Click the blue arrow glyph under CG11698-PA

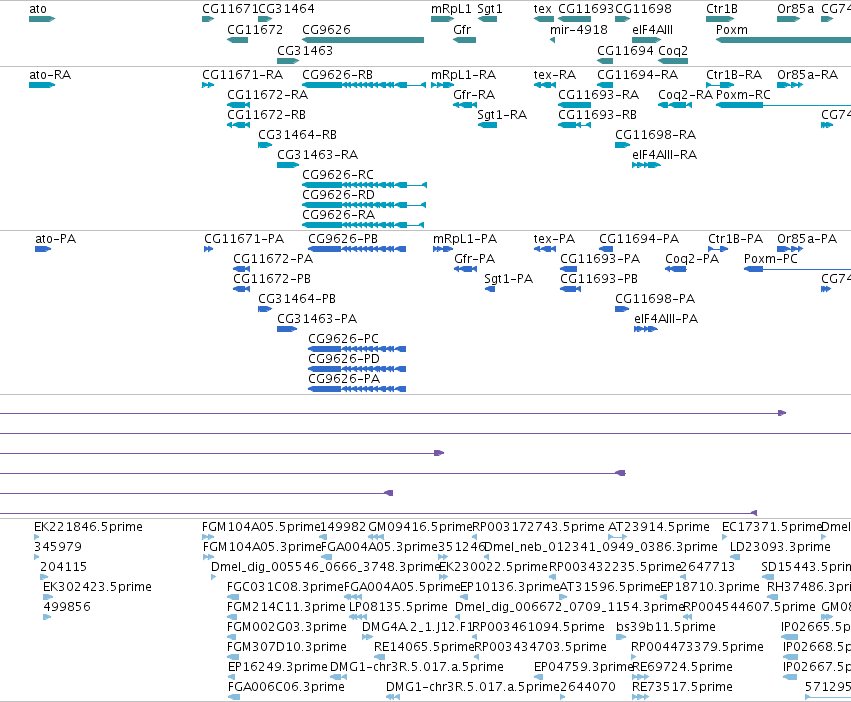(x=622, y=309)
